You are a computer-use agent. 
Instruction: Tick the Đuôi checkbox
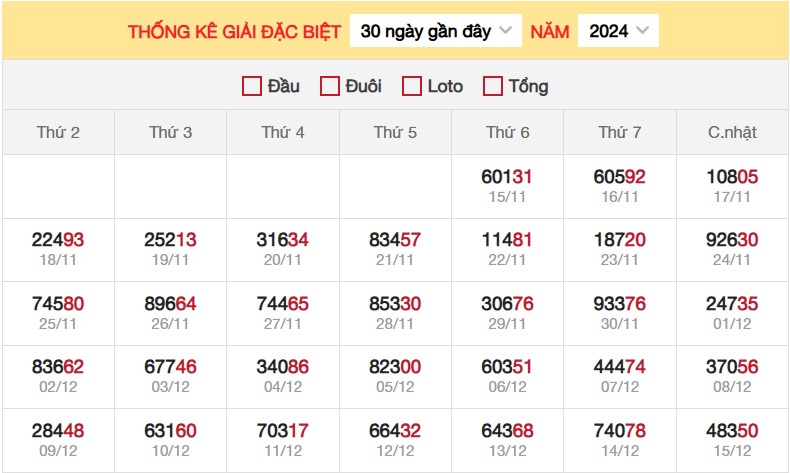(330, 86)
